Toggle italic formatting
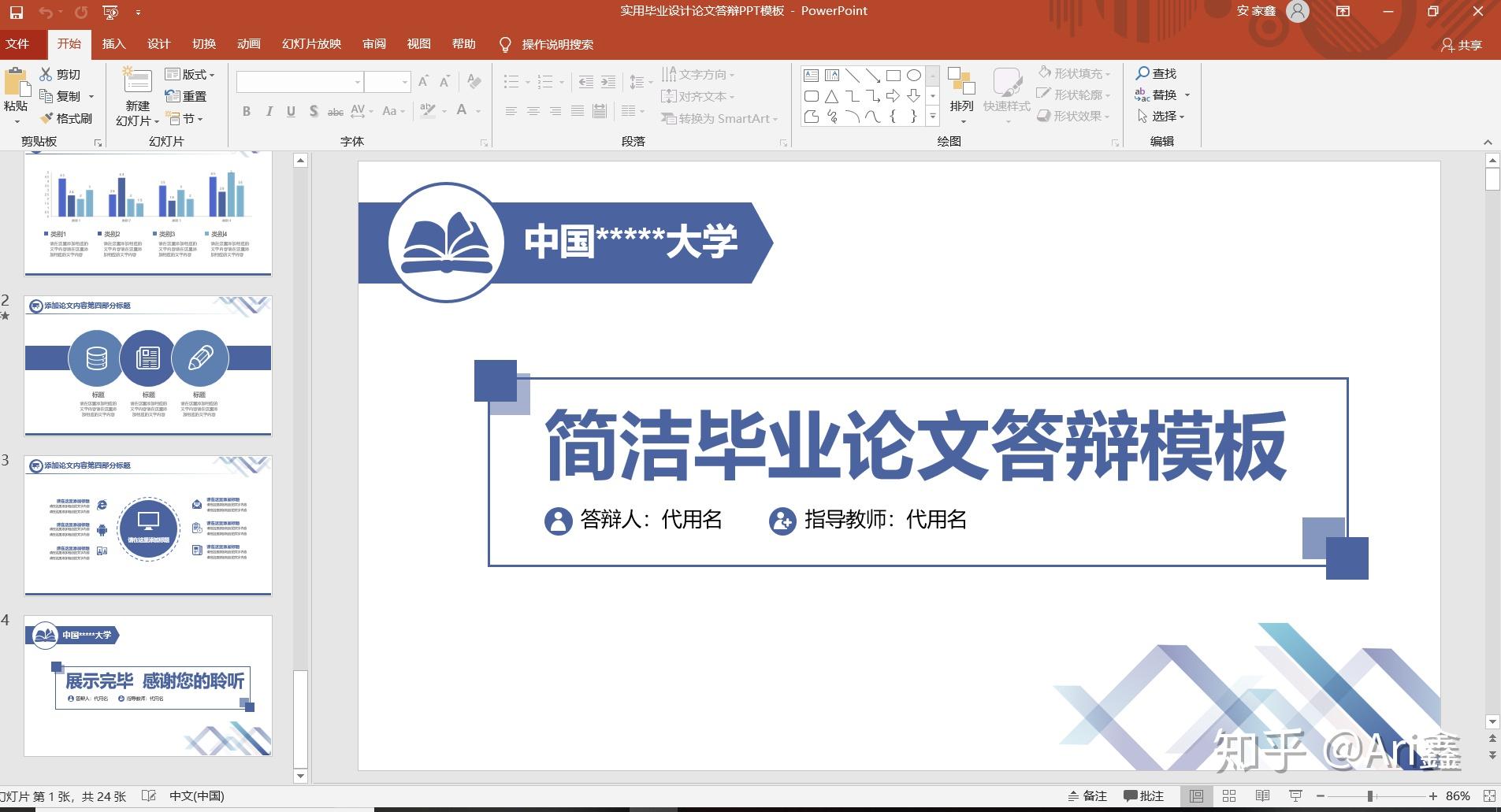The image size is (1501, 812). [x=269, y=111]
